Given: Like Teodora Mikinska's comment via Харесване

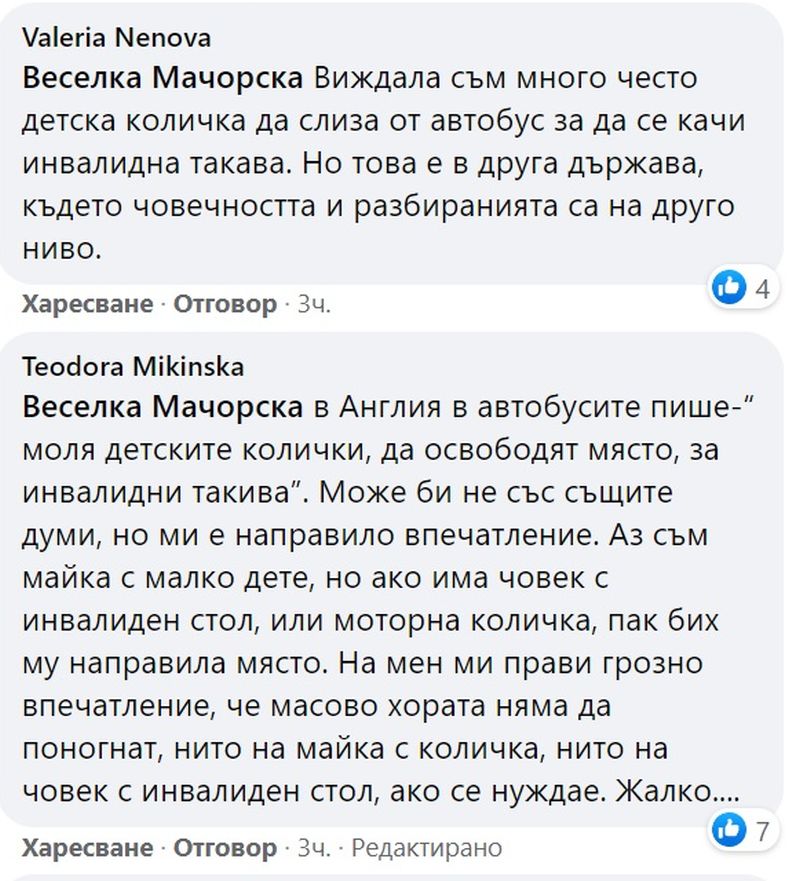Looking at the screenshot, I should (88, 847).
